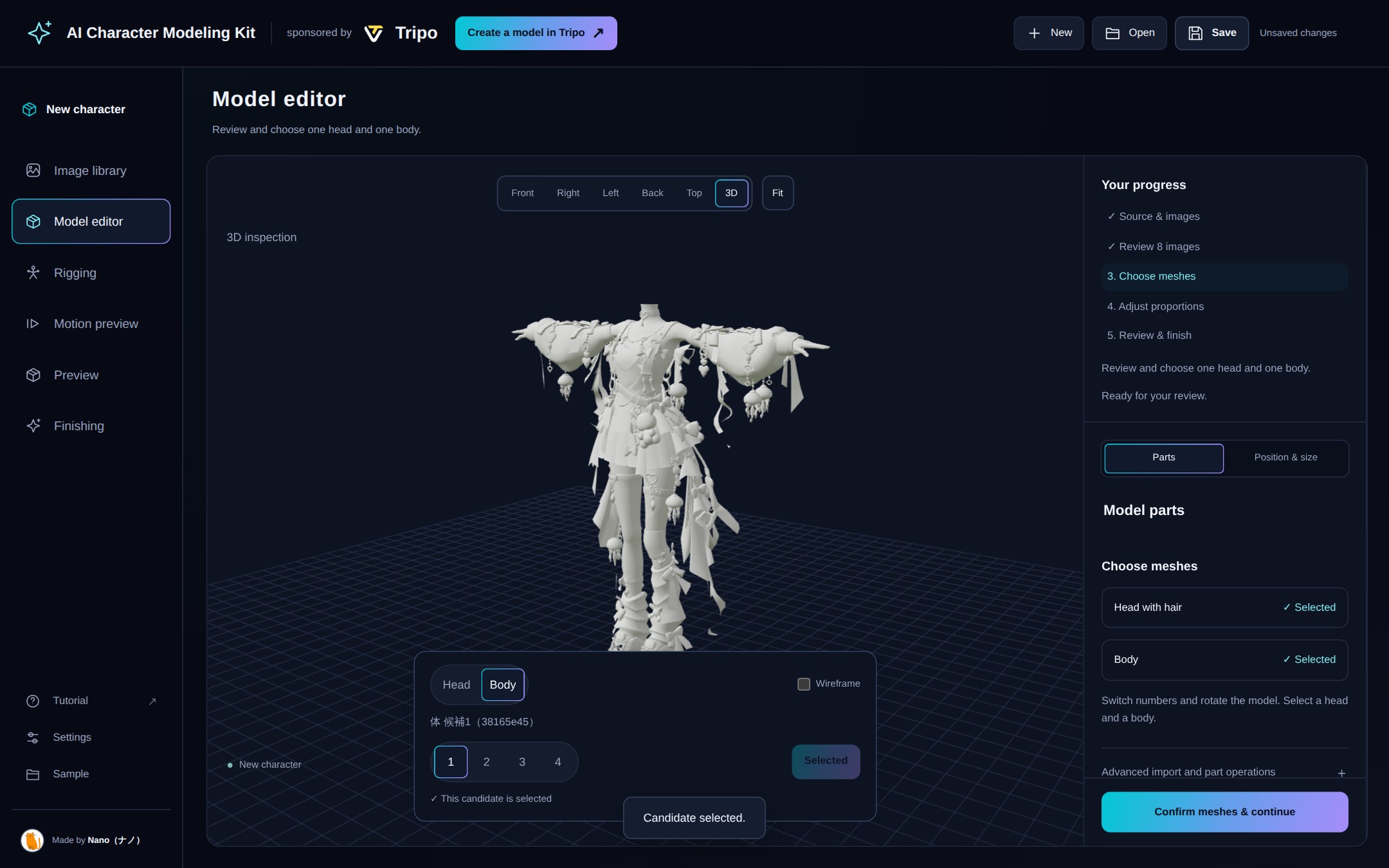
Task: Switch to Right view
Action: click(568, 193)
